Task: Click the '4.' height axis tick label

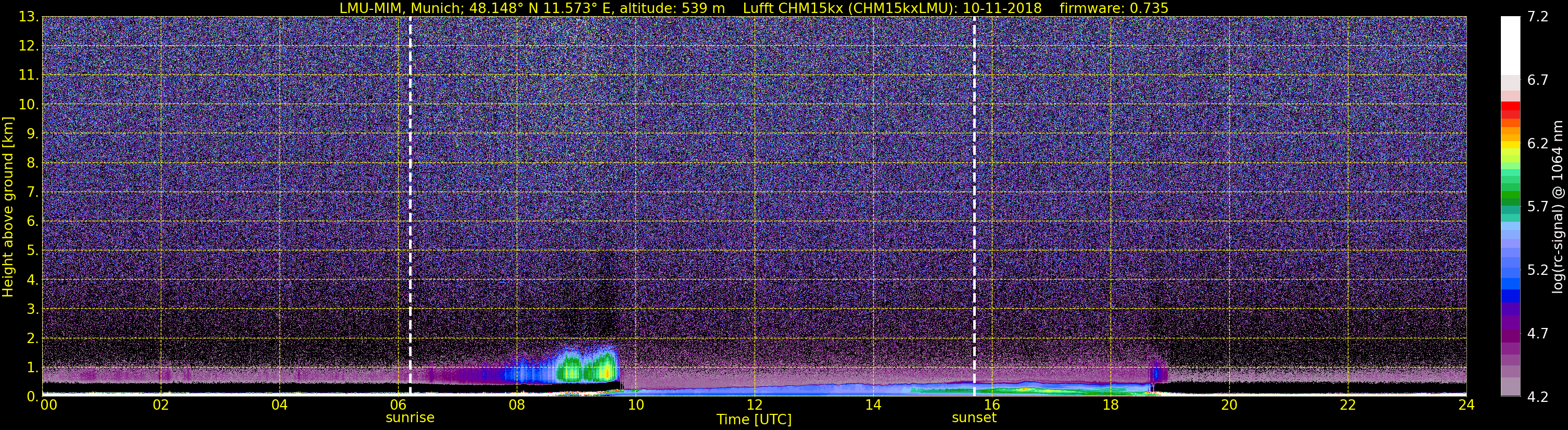Action: click(33, 280)
